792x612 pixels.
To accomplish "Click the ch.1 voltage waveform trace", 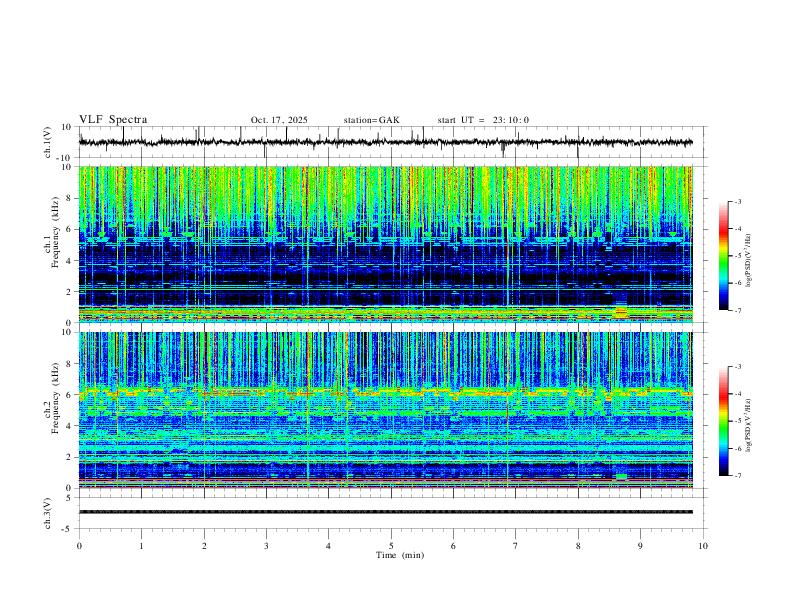I will pyautogui.click(x=385, y=142).
